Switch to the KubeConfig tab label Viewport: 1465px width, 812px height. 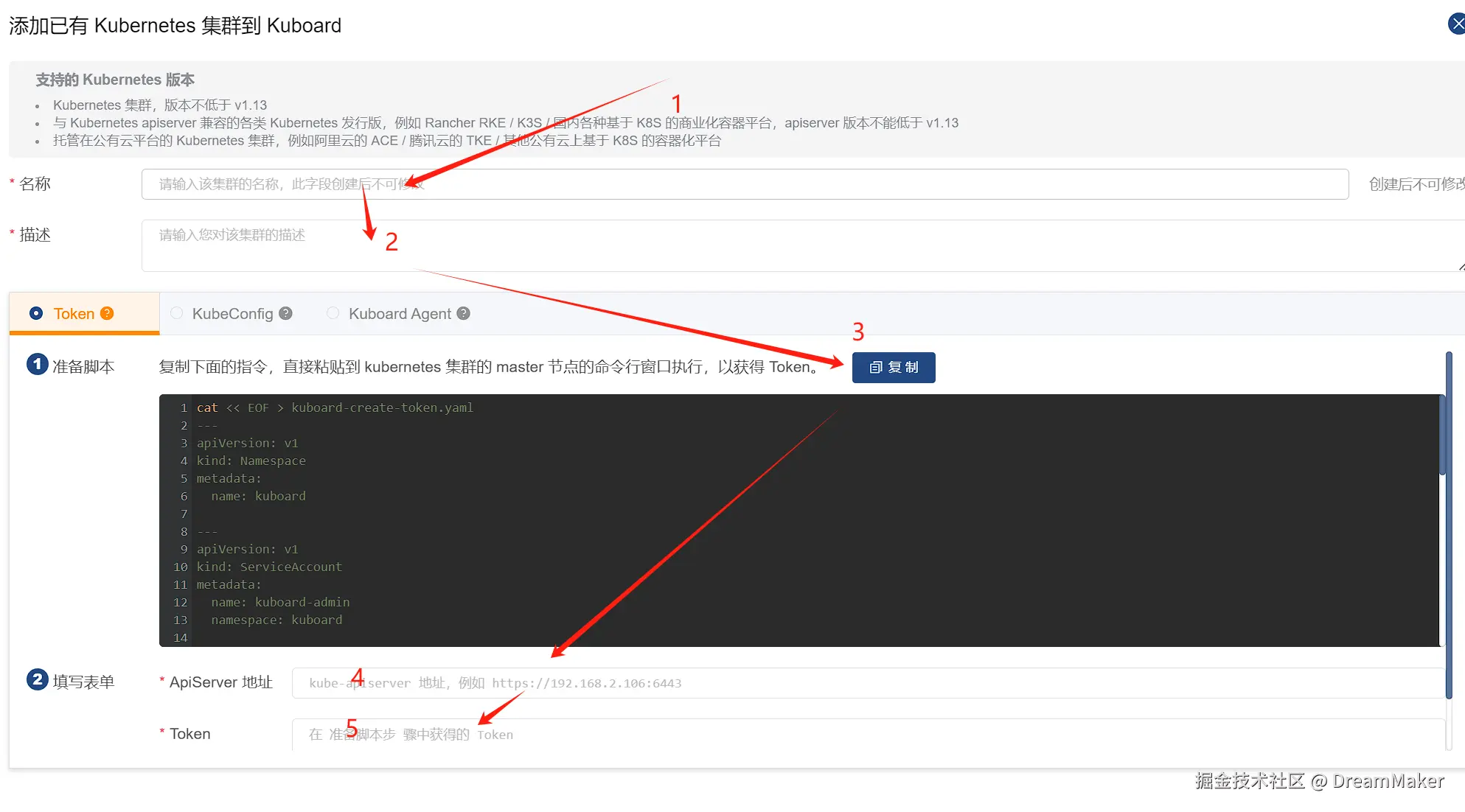coord(232,314)
